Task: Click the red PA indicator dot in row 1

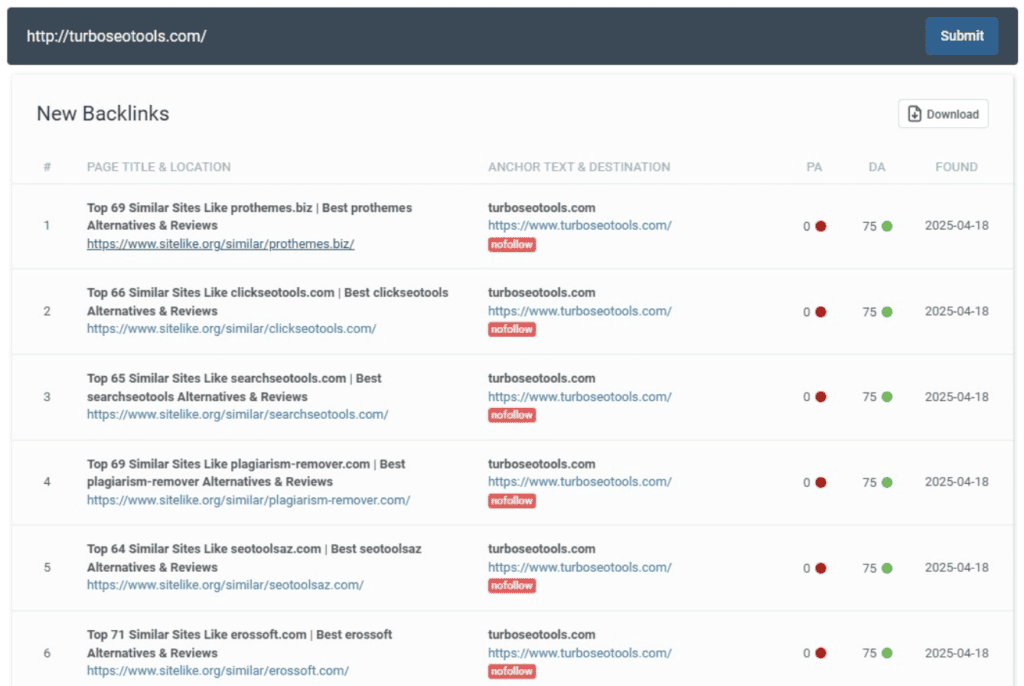Action: (x=821, y=227)
